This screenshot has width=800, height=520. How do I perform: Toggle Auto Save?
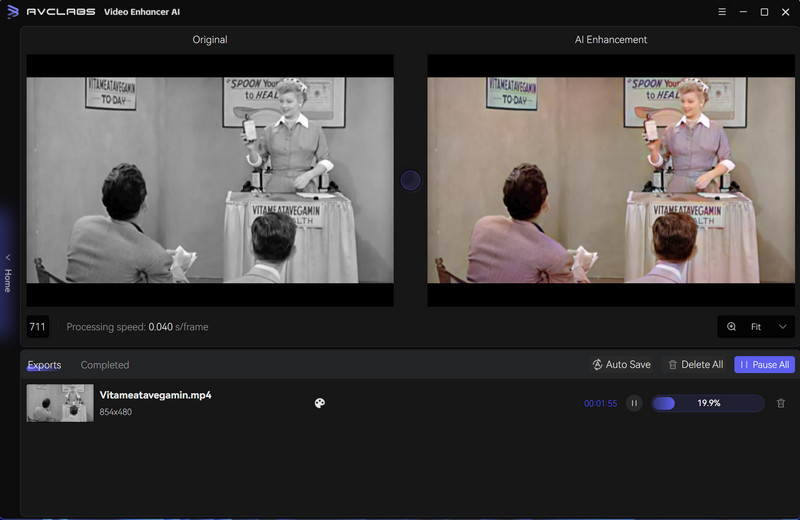click(621, 364)
